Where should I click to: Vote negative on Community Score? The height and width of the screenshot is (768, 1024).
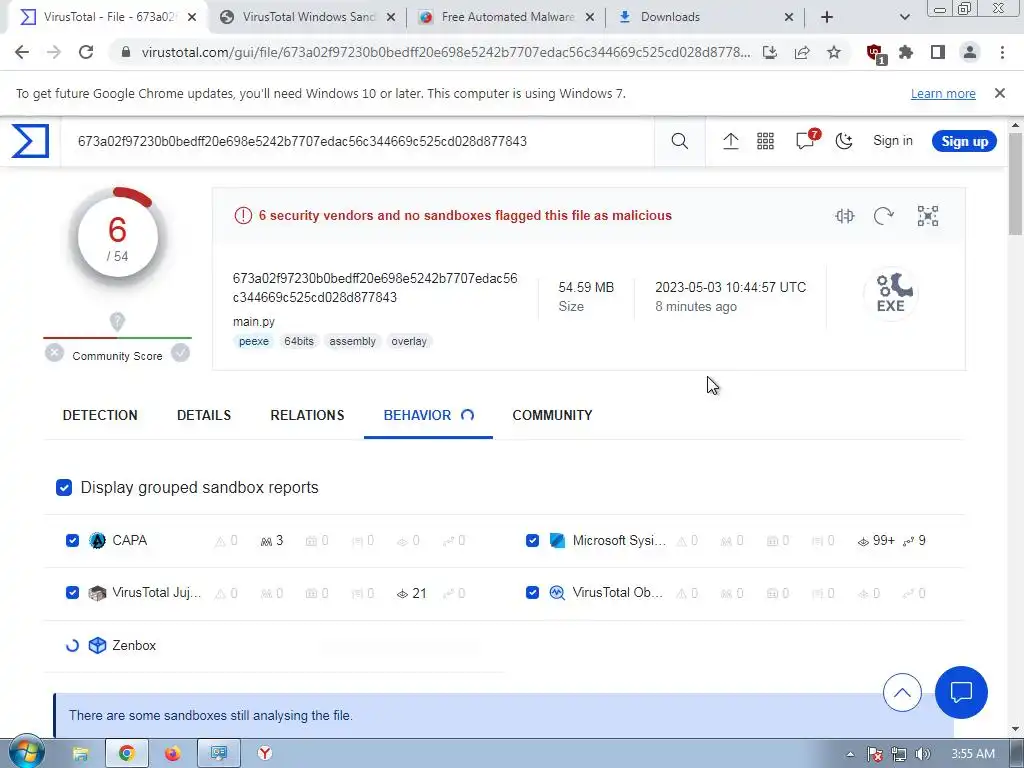(54, 353)
